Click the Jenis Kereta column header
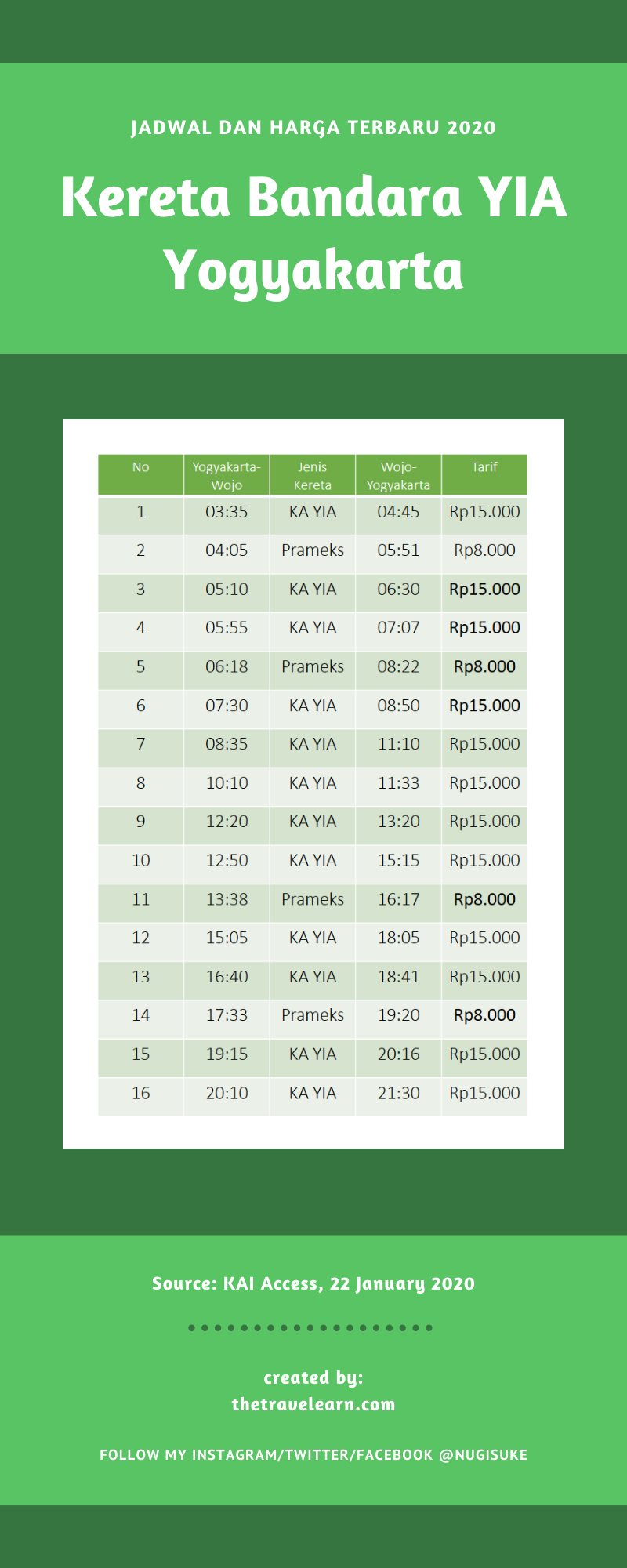This screenshot has width=627, height=1568. click(x=313, y=476)
